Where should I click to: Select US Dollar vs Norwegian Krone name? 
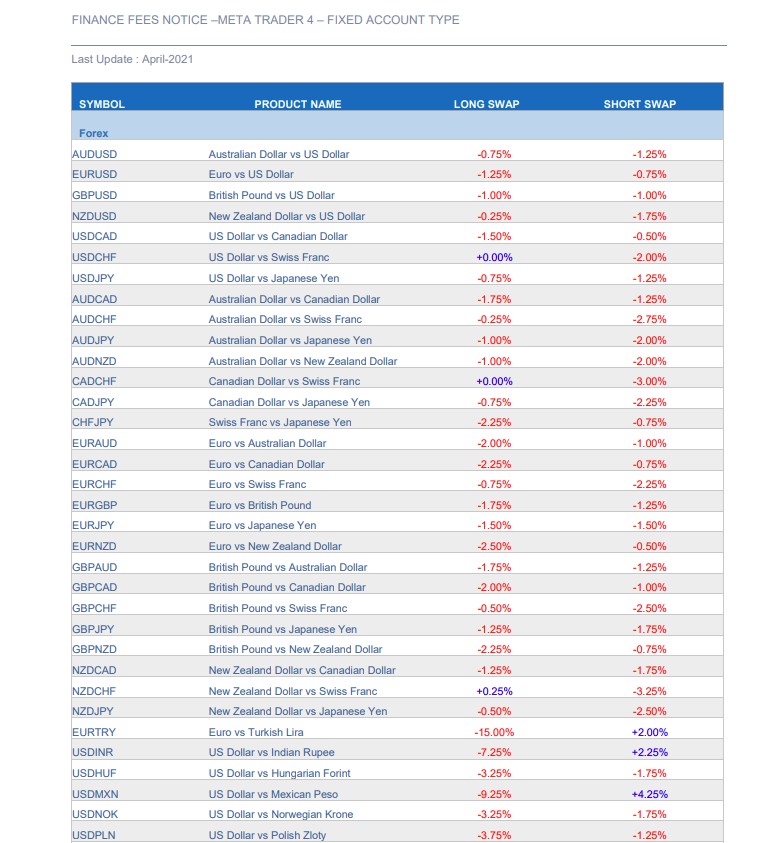pos(281,814)
